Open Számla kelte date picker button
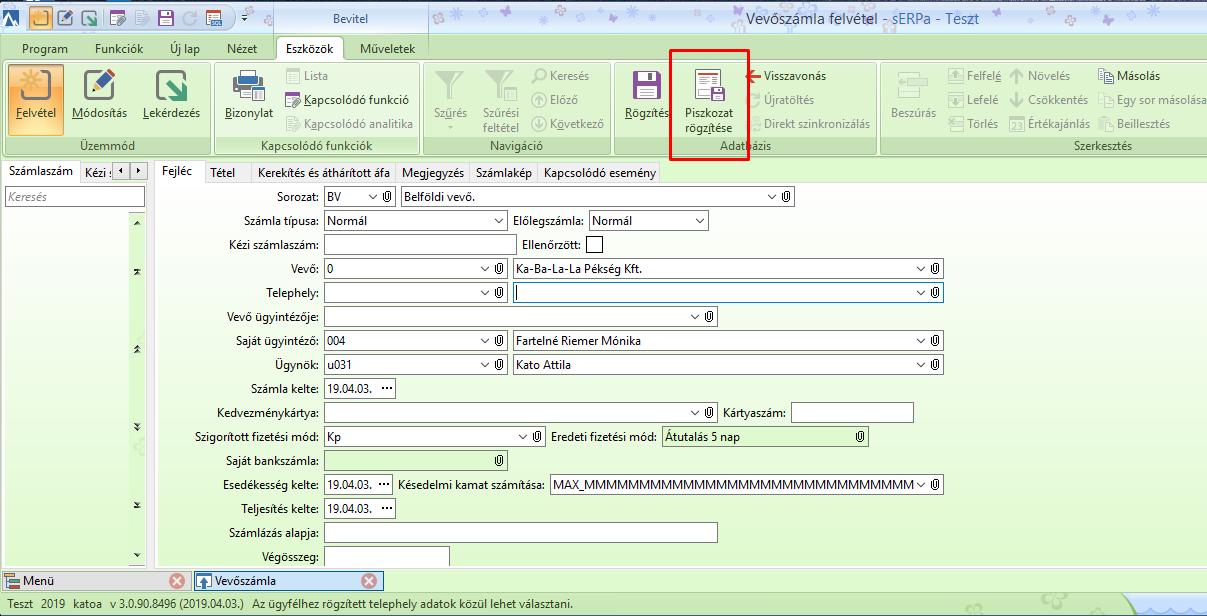 pos(388,389)
